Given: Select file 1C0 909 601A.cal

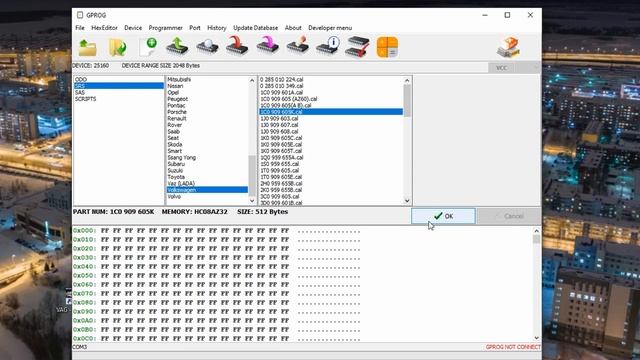Looking at the screenshot, I should tap(331, 92).
